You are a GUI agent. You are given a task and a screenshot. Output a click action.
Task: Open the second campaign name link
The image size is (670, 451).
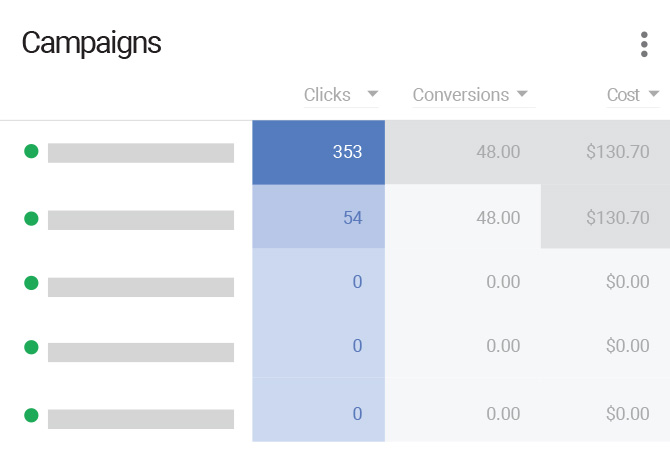coord(141,220)
